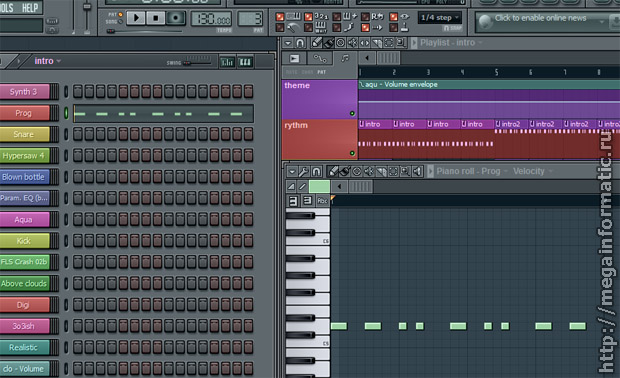This screenshot has width=620, height=378.
Task: Click to enable online news
Action: click(540, 18)
